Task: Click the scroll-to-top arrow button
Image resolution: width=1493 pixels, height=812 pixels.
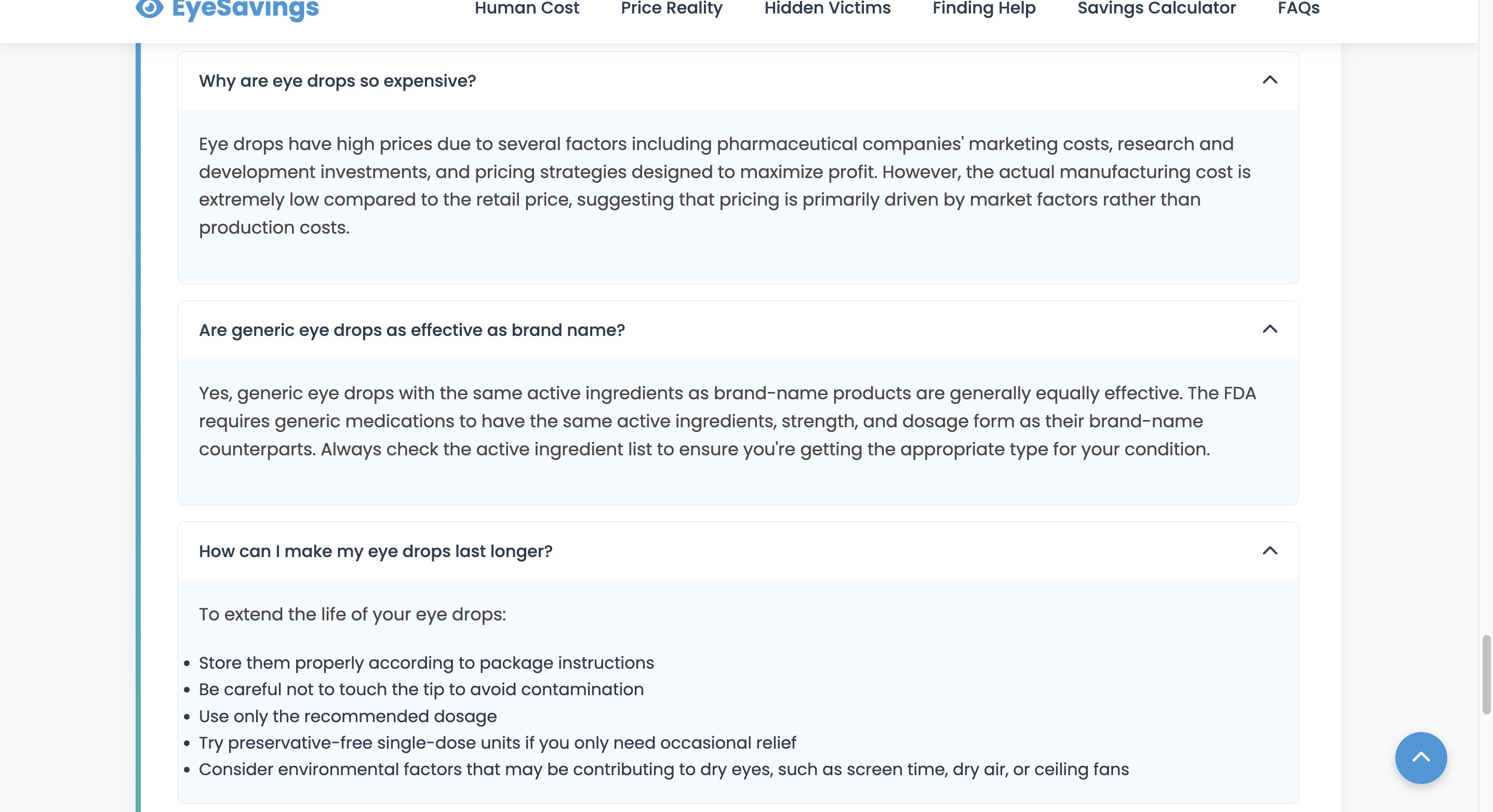Action: 1421,757
